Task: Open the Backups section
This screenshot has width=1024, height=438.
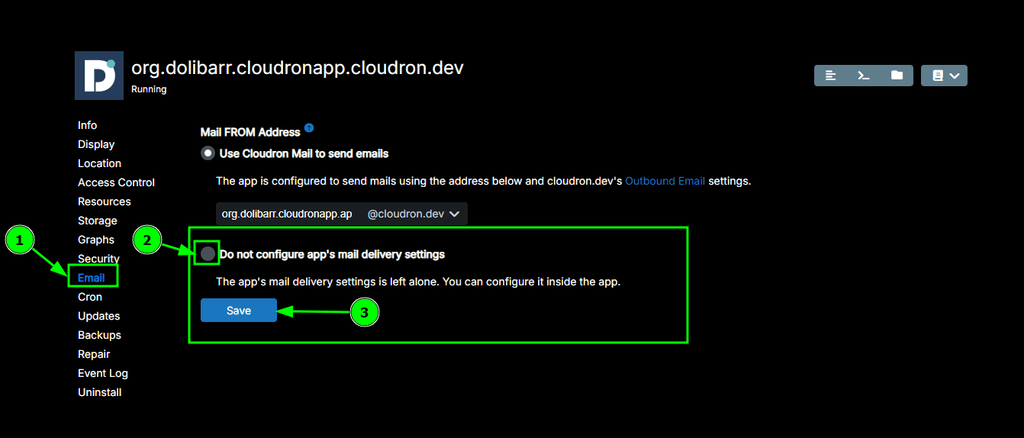Action: [x=99, y=335]
